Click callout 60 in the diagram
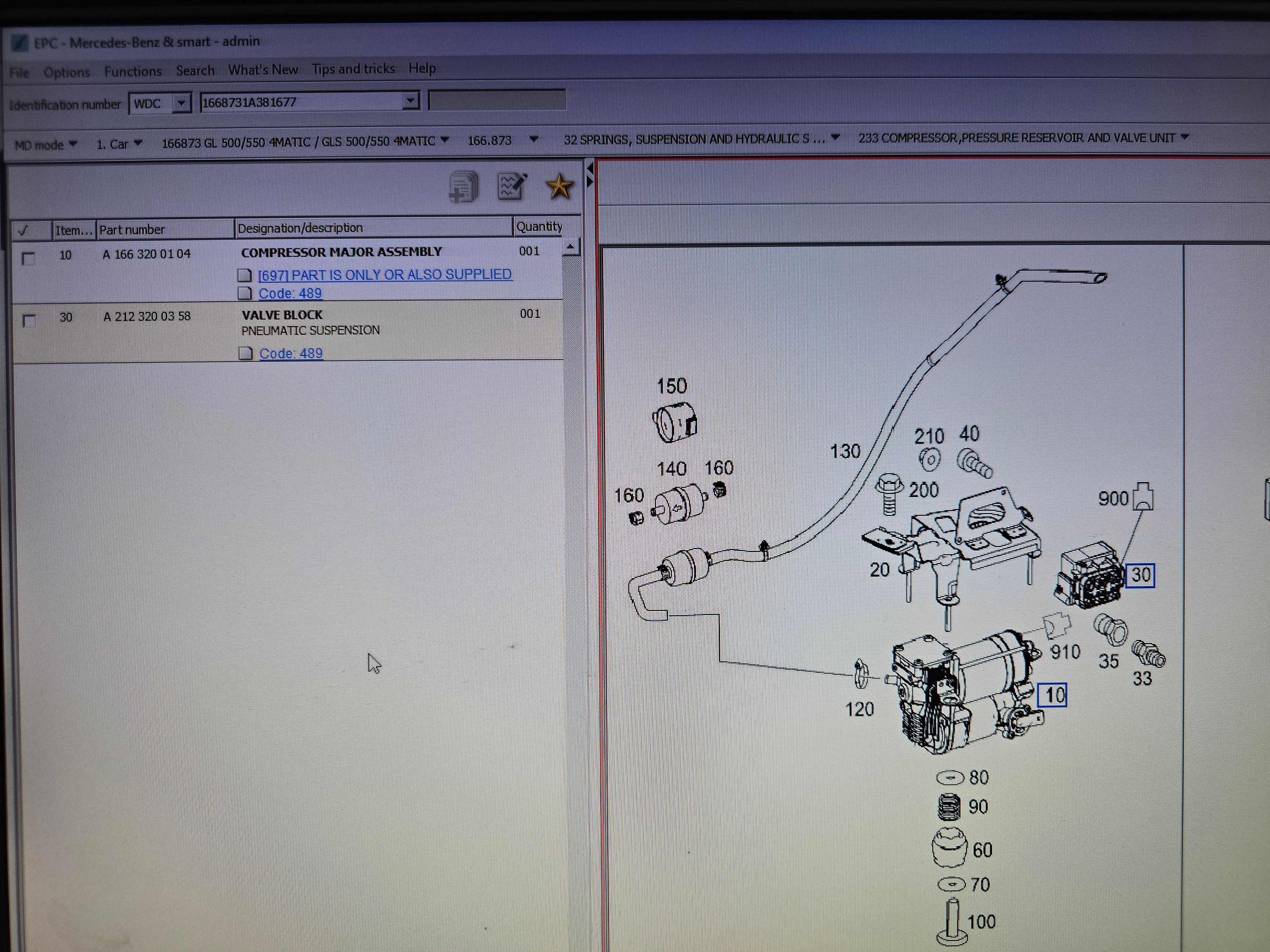 click(982, 850)
